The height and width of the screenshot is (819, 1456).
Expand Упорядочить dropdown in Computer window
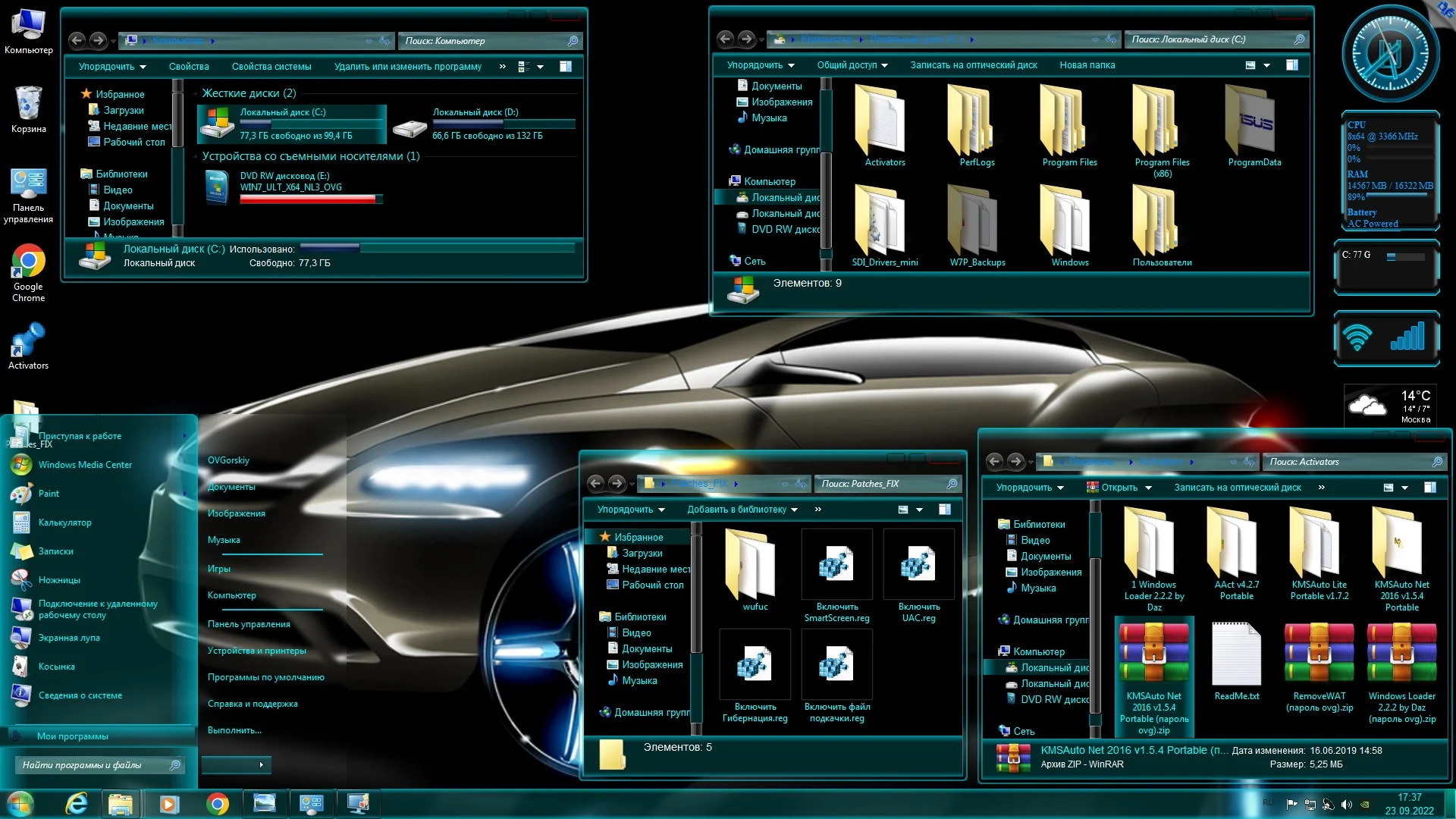pos(112,67)
